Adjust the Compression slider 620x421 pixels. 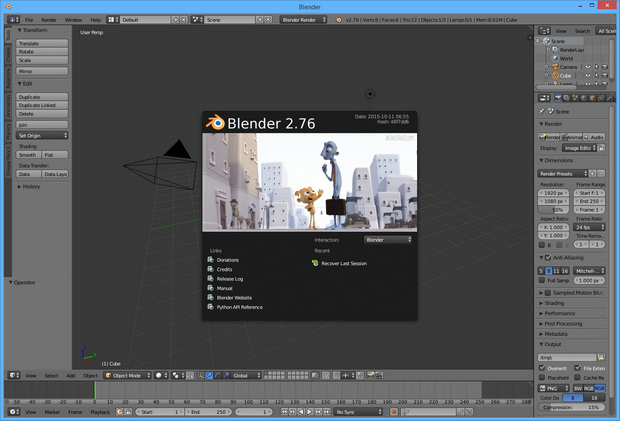[572, 407]
